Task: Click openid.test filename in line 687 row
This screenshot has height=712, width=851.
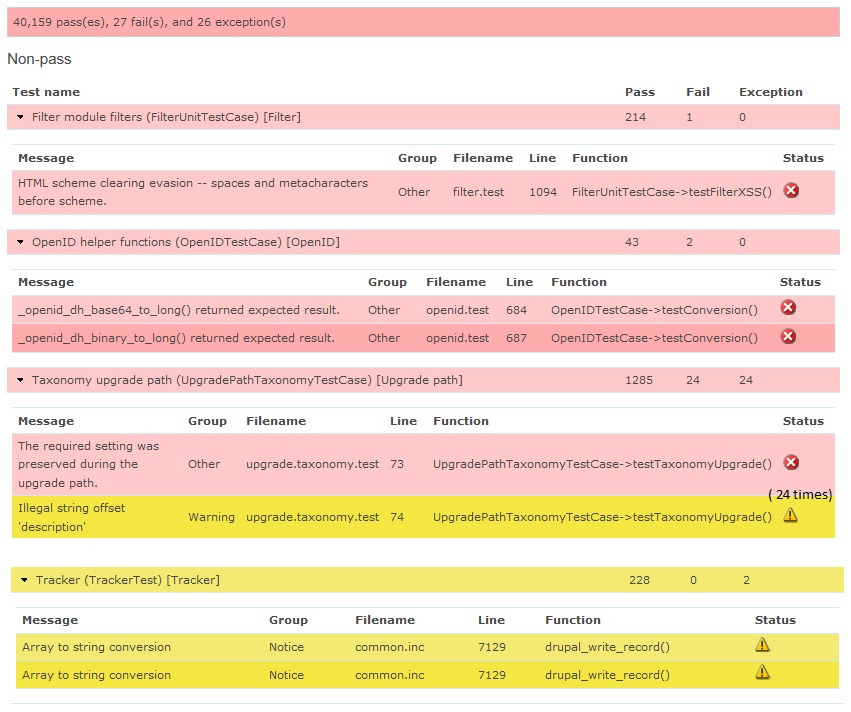Action: (x=457, y=338)
